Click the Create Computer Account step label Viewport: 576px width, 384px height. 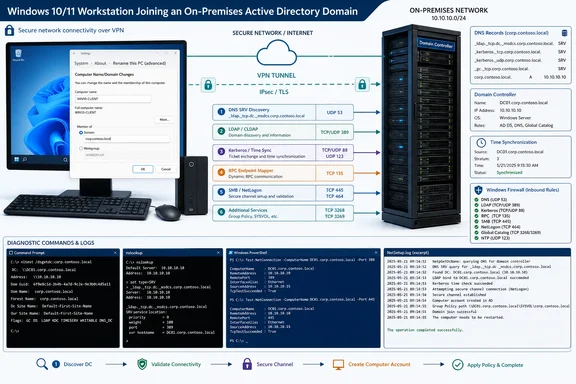(x=379, y=364)
